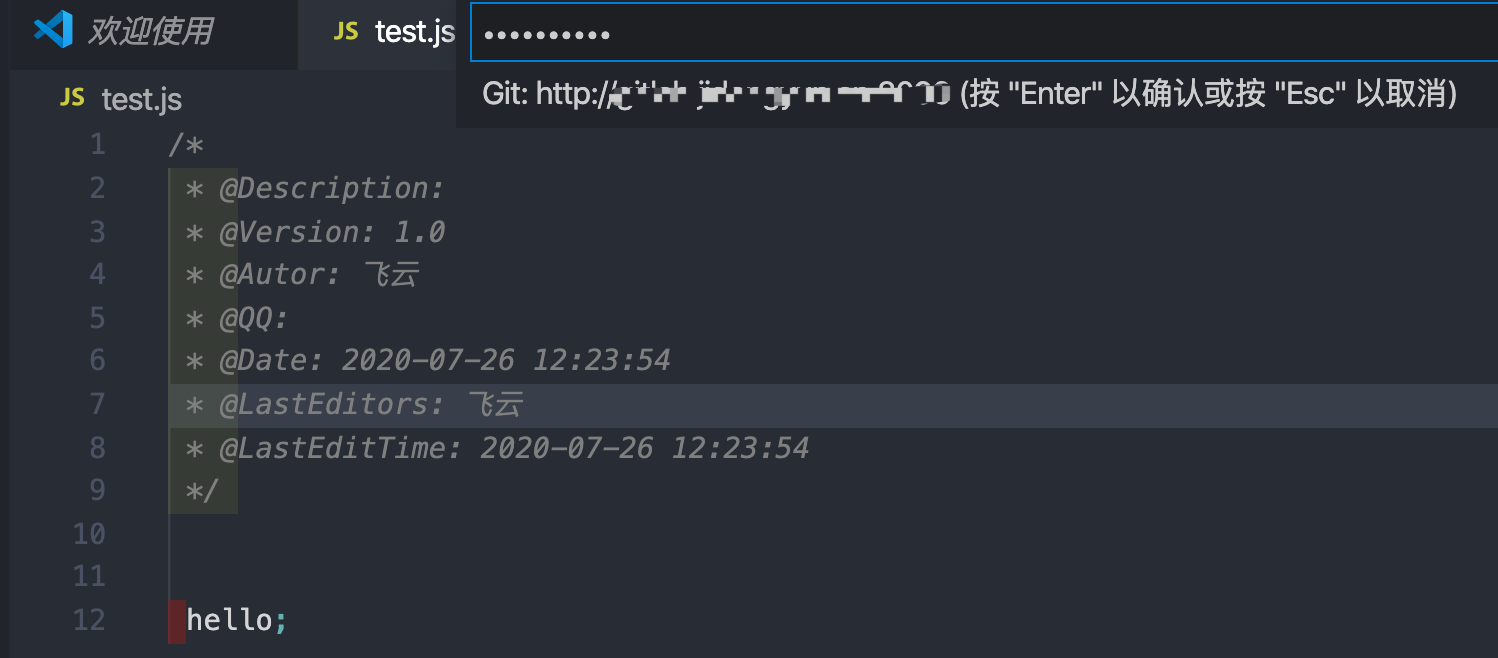The height and width of the screenshot is (658, 1498).
Task: Click the @Autor: 飞云 comment line
Action: pos(301,274)
